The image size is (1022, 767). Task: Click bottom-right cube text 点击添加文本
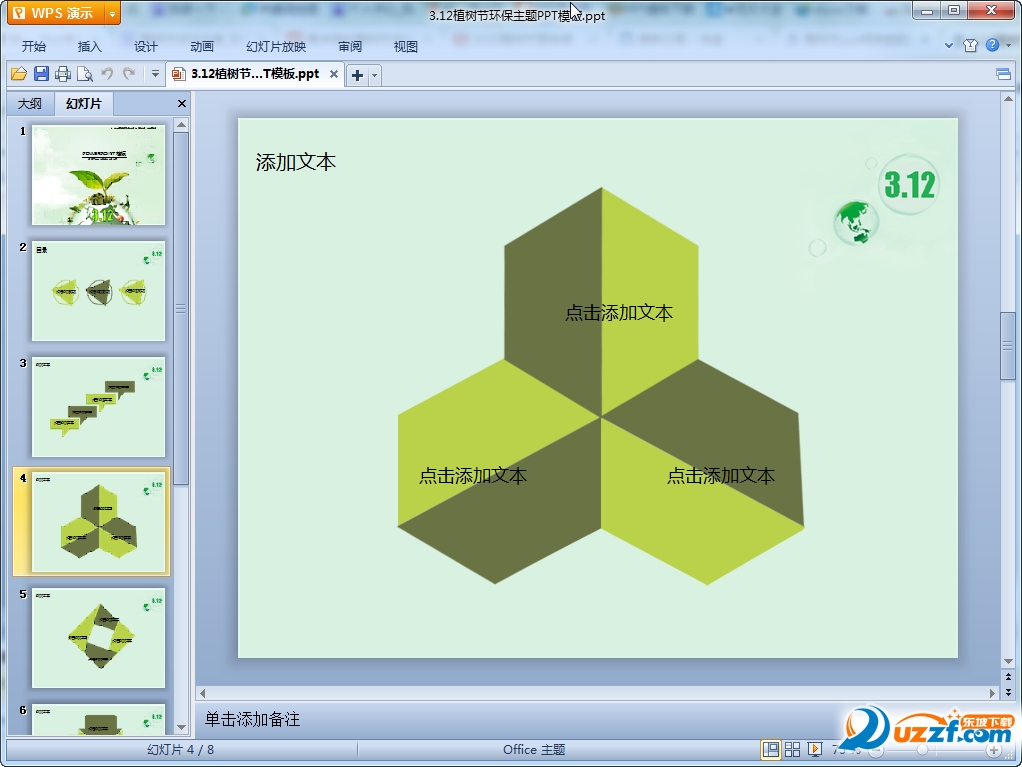721,476
